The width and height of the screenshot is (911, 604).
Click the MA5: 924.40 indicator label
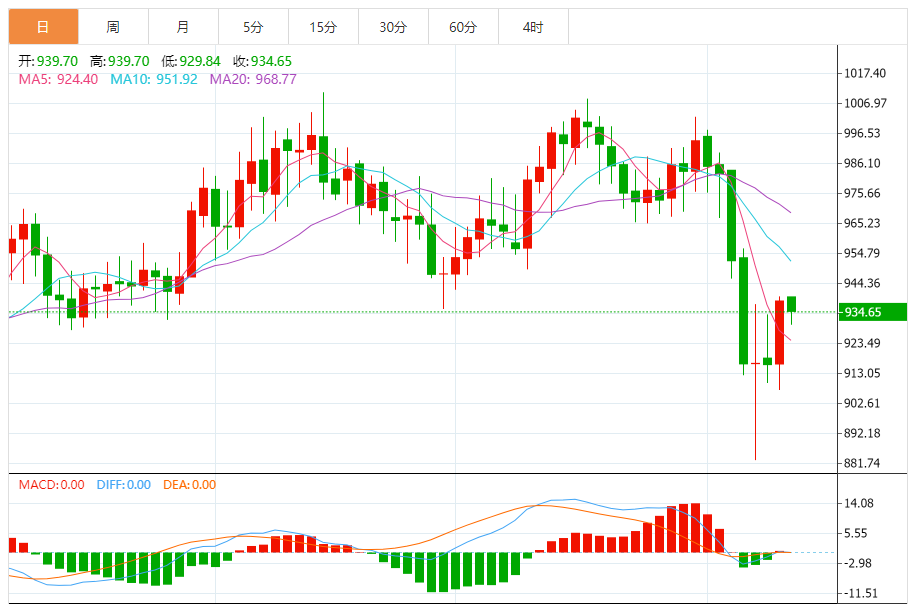[58, 79]
